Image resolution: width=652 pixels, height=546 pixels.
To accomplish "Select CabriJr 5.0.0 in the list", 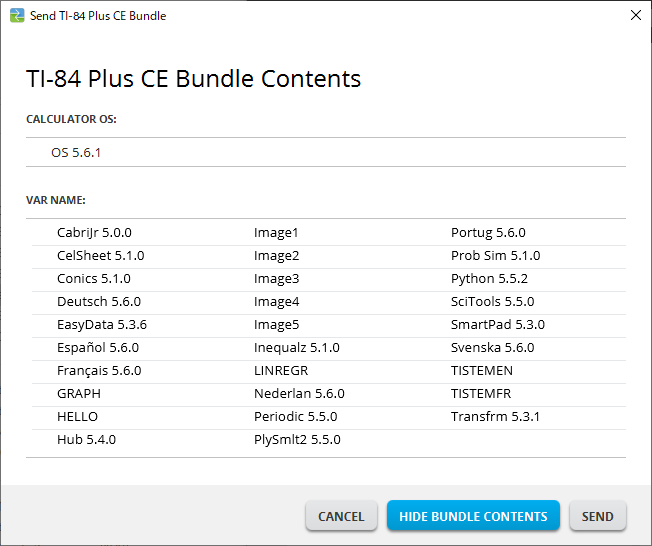I will tap(94, 232).
